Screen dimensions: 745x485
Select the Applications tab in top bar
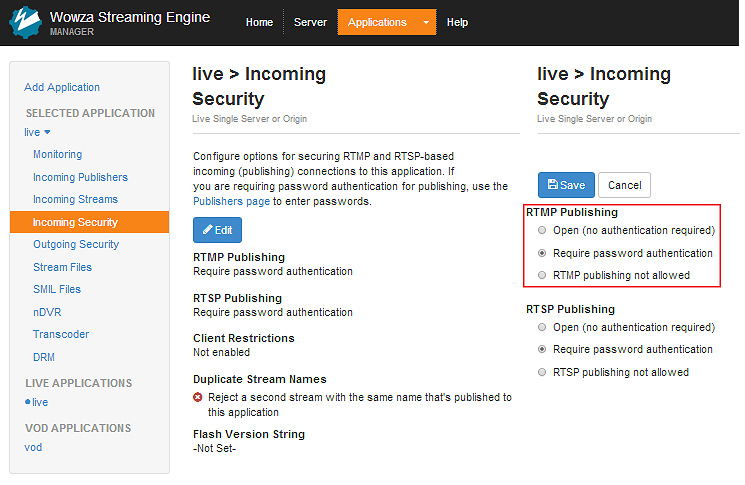click(377, 22)
